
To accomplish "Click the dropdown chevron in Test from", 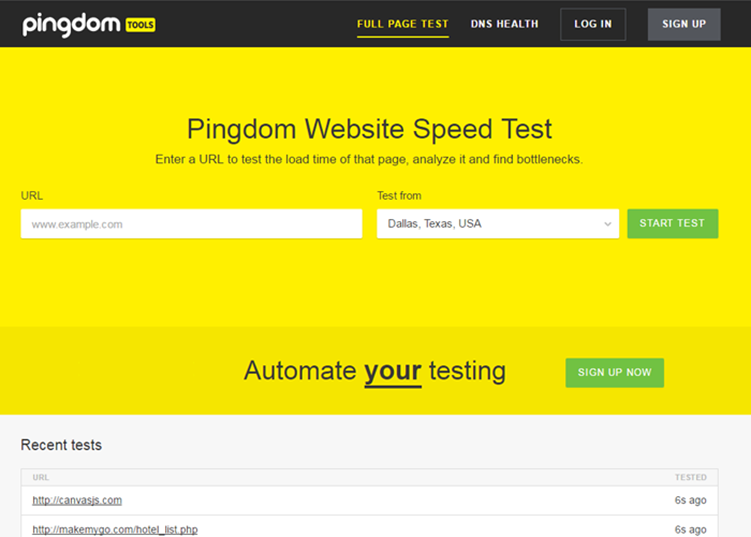I will (x=607, y=224).
